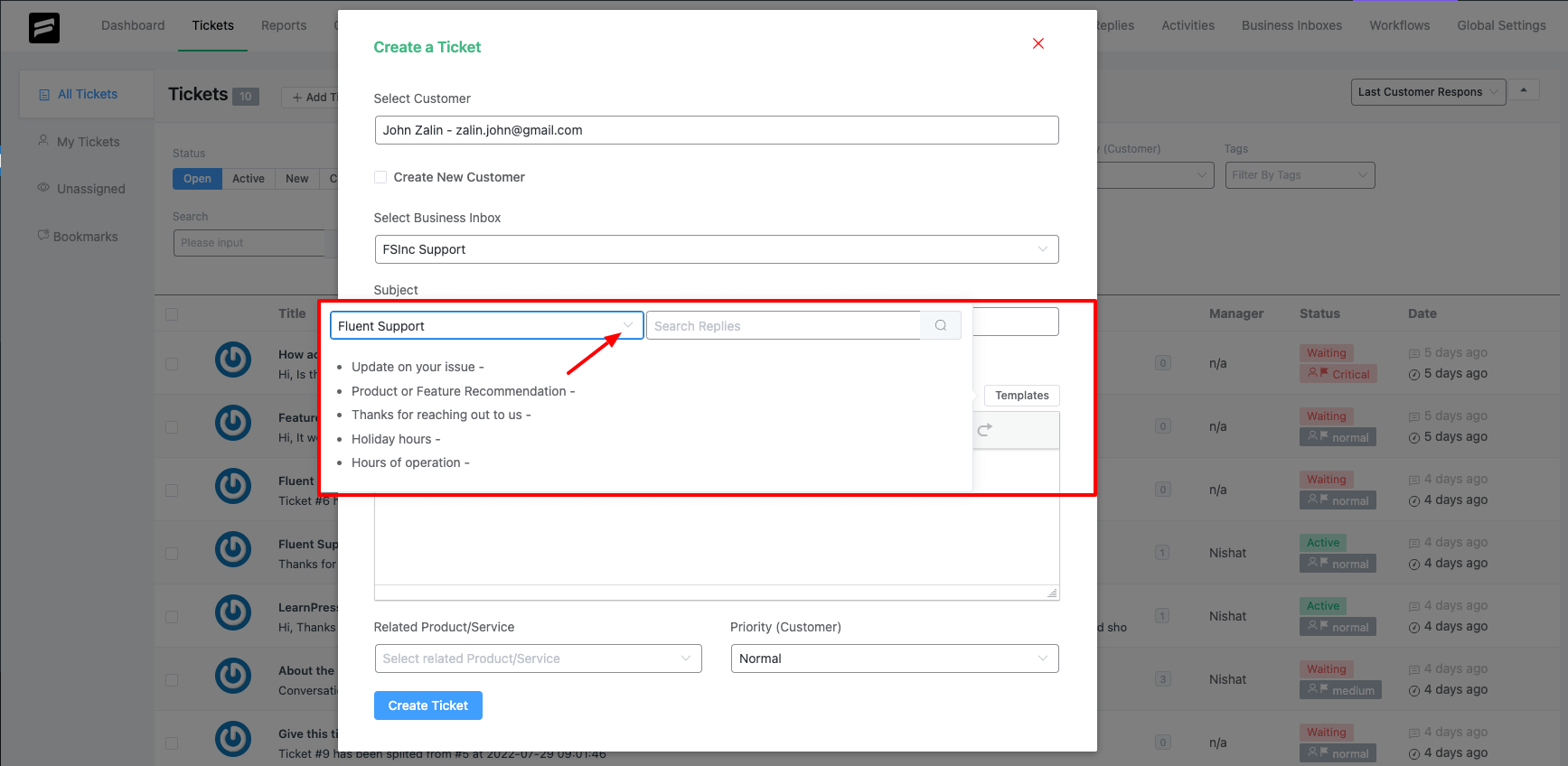Open the Select related Product/Service dropdown

point(538,659)
